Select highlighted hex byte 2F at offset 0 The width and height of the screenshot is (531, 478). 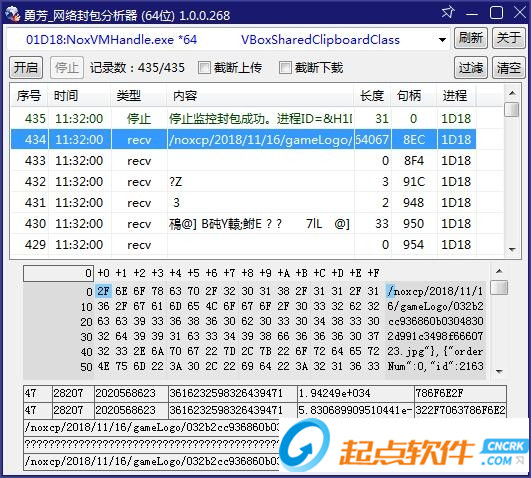(103, 291)
